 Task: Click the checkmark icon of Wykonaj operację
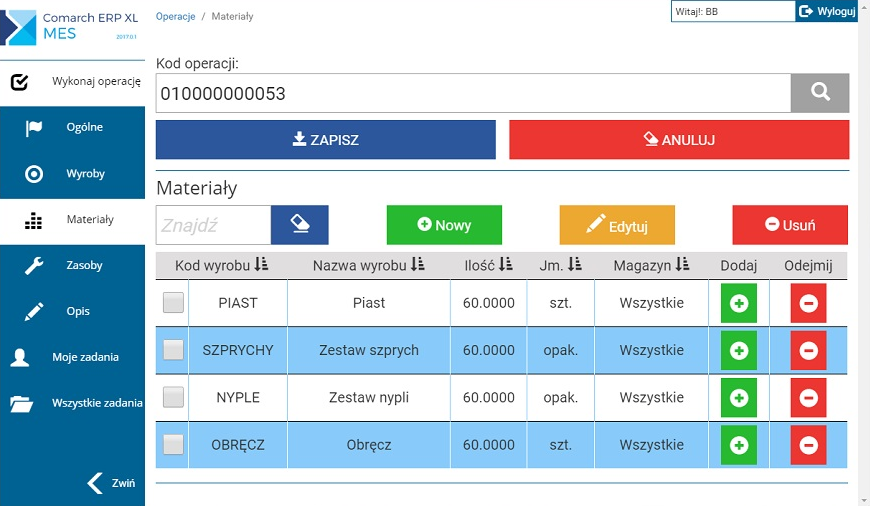tap(19, 82)
